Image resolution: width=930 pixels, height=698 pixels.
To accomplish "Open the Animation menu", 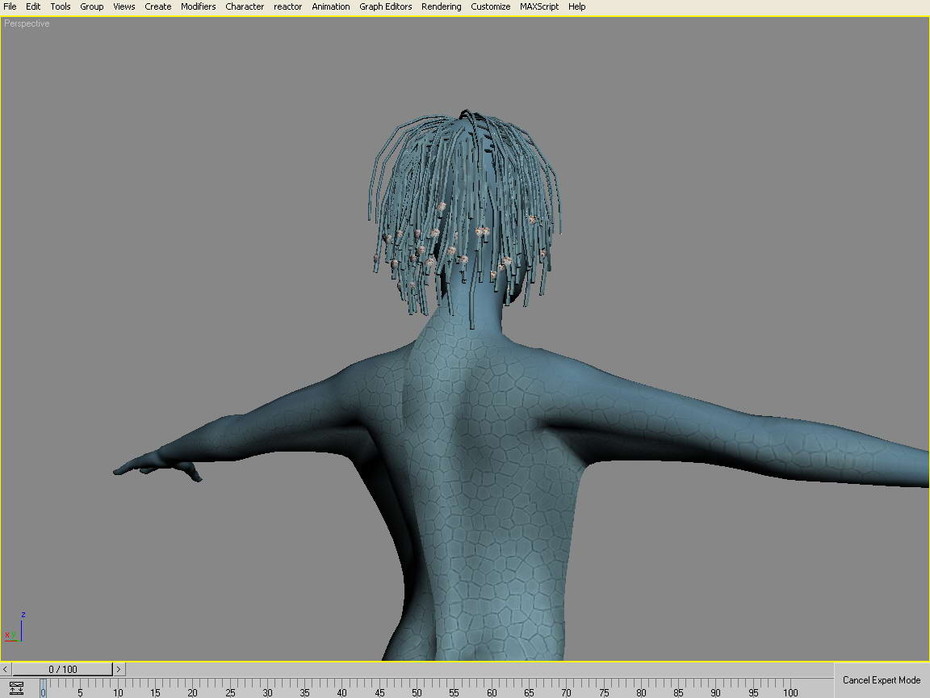I will coord(330,7).
